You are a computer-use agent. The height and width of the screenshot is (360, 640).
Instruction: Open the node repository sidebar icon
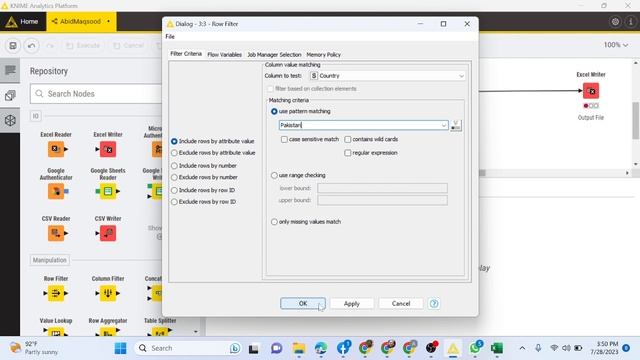(x=10, y=96)
